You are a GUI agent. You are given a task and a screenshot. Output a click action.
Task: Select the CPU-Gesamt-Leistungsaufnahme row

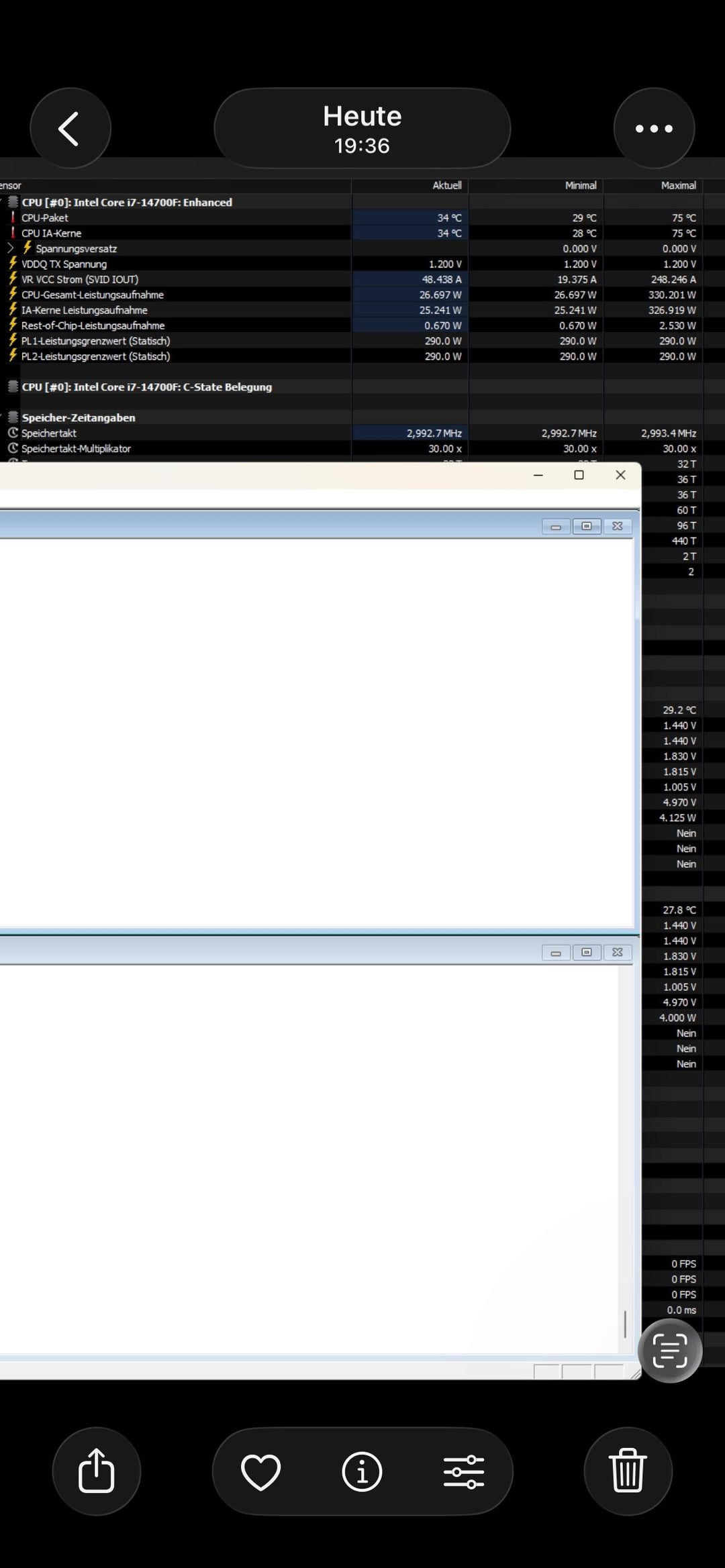[92, 295]
